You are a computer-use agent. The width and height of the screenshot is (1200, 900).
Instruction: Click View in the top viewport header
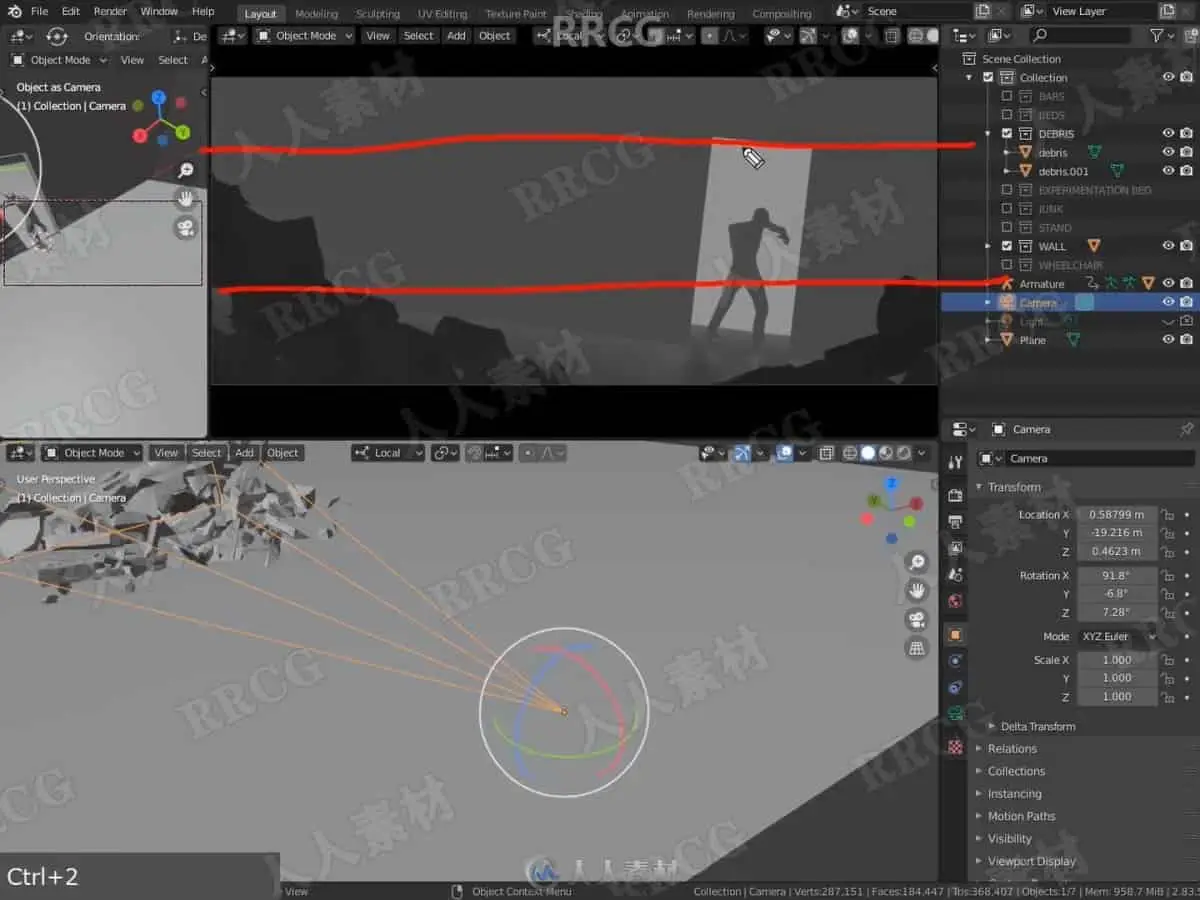[378, 36]
